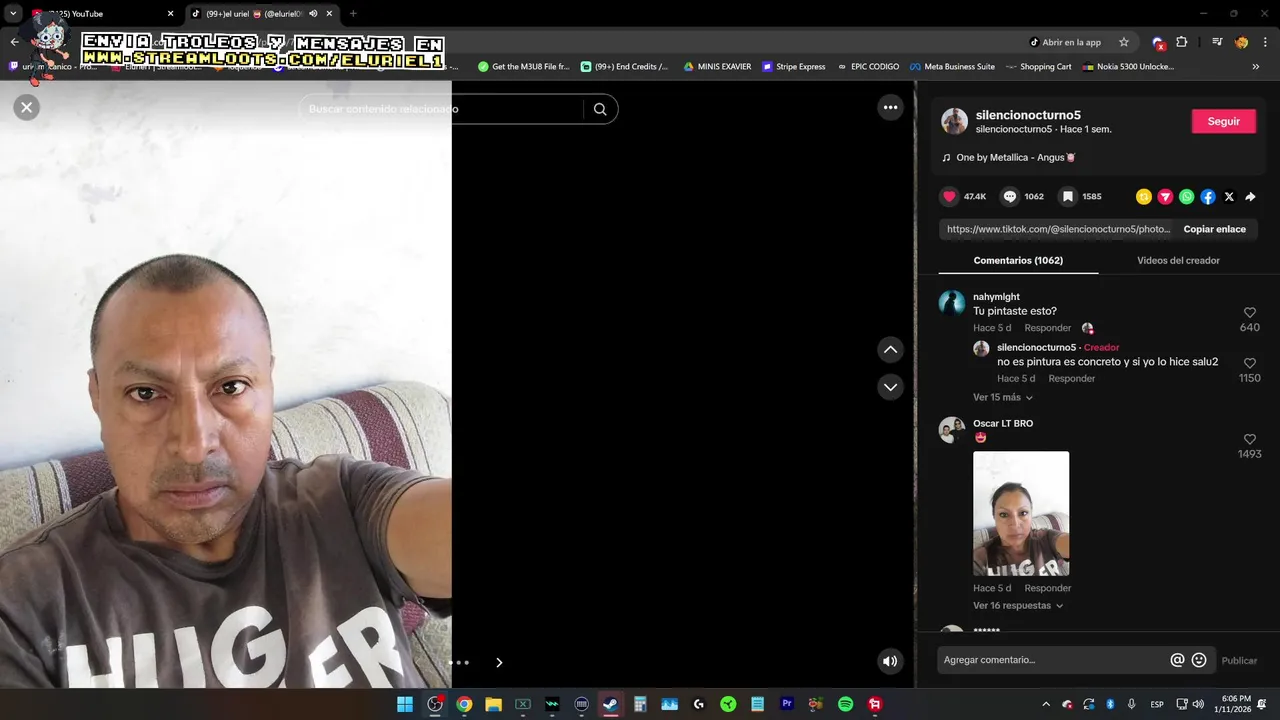The width and height of the screenshot is (1280, 720).
Task: Like the post with the heart icon
Action: [x=950, y=197]
